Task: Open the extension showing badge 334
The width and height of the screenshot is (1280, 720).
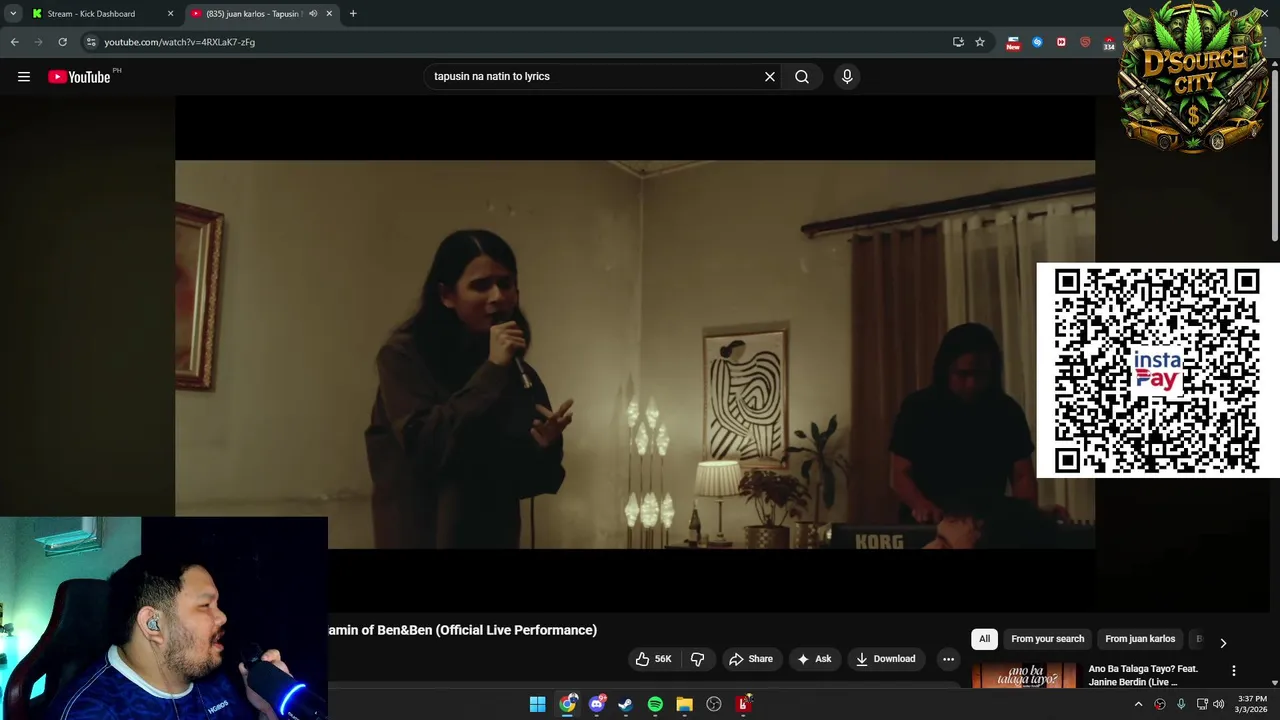Action: click(1108, 43)
